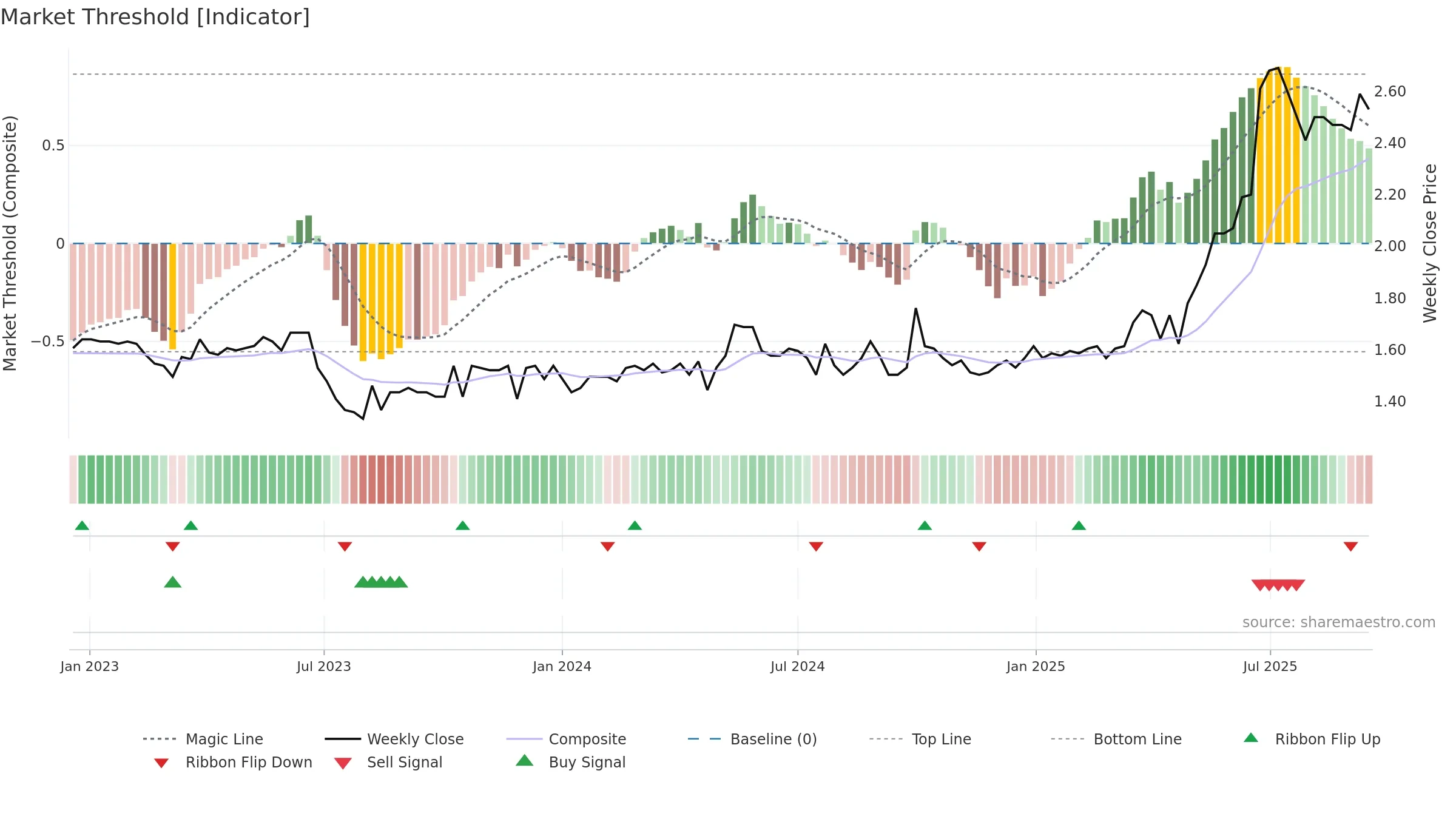This screenshot has height=819, width=1456.
Task: Click the −0.5 tick on the left axis
Action: 48,342
